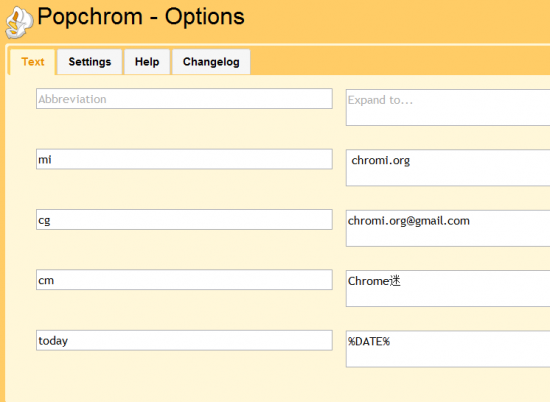Switch to the Text tab

tap(33, 62)
